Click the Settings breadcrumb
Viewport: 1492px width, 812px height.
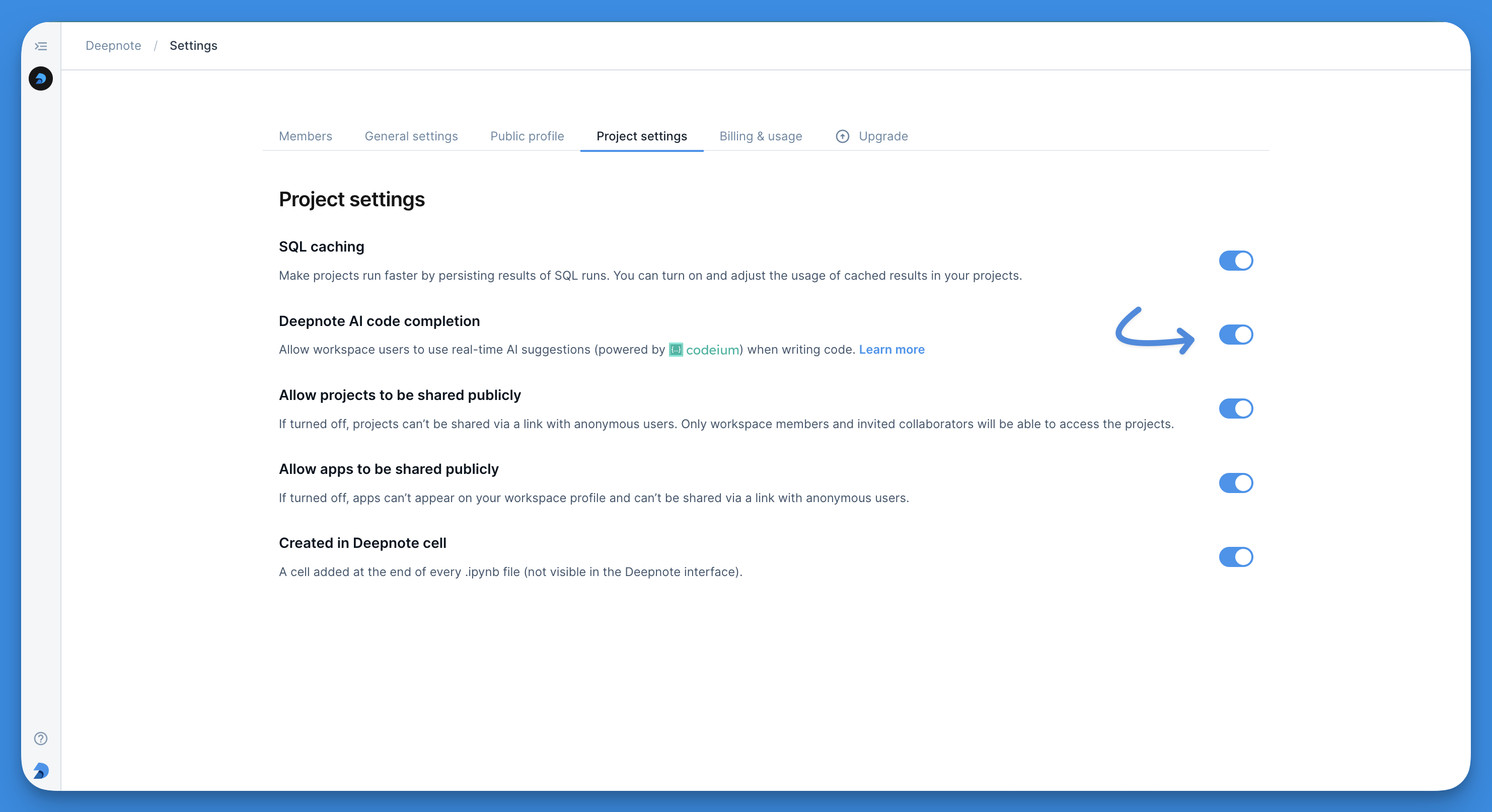click(193, 46)
